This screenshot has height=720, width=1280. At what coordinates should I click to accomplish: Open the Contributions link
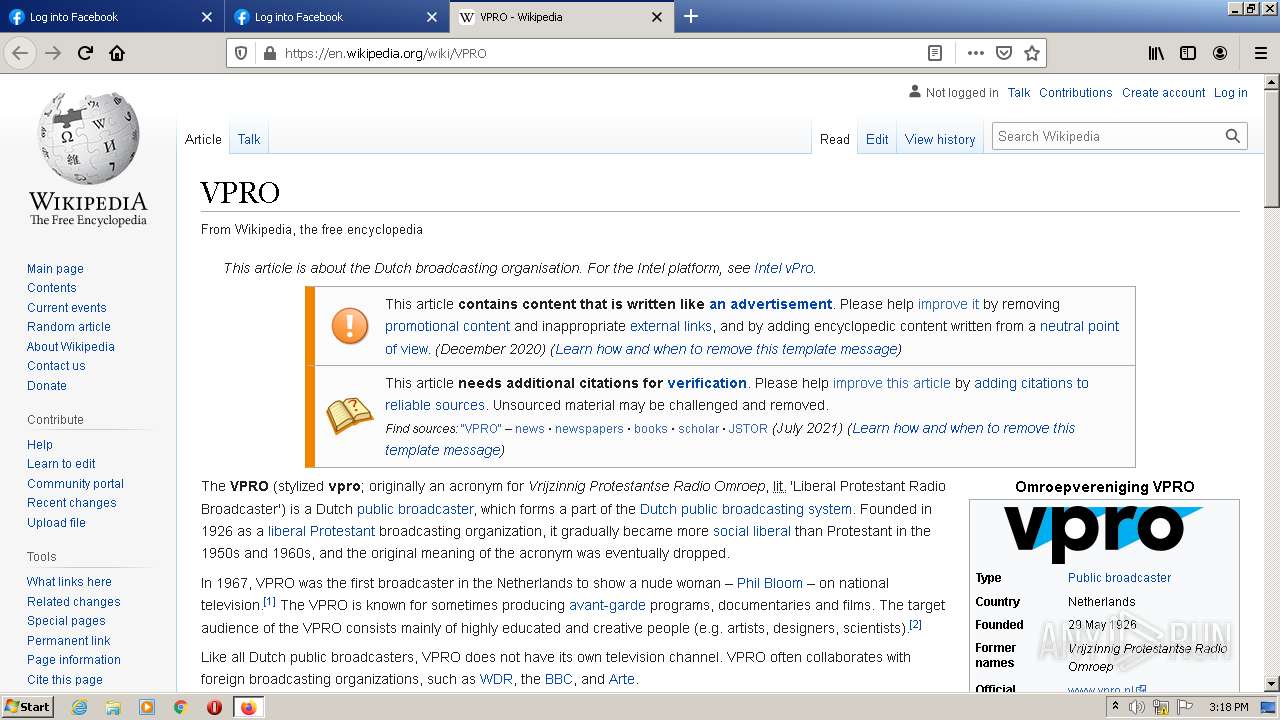[x=1075, y=92]
